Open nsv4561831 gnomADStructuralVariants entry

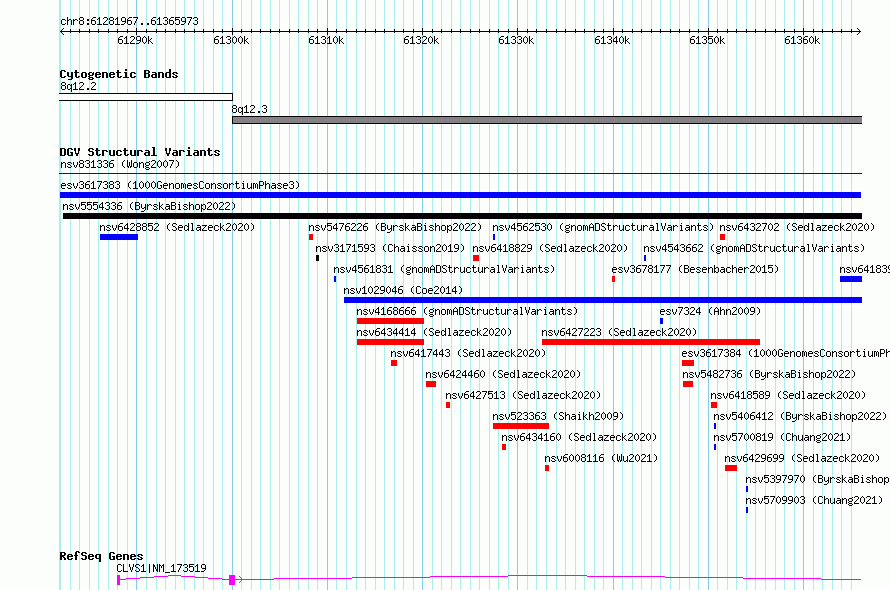444,269
